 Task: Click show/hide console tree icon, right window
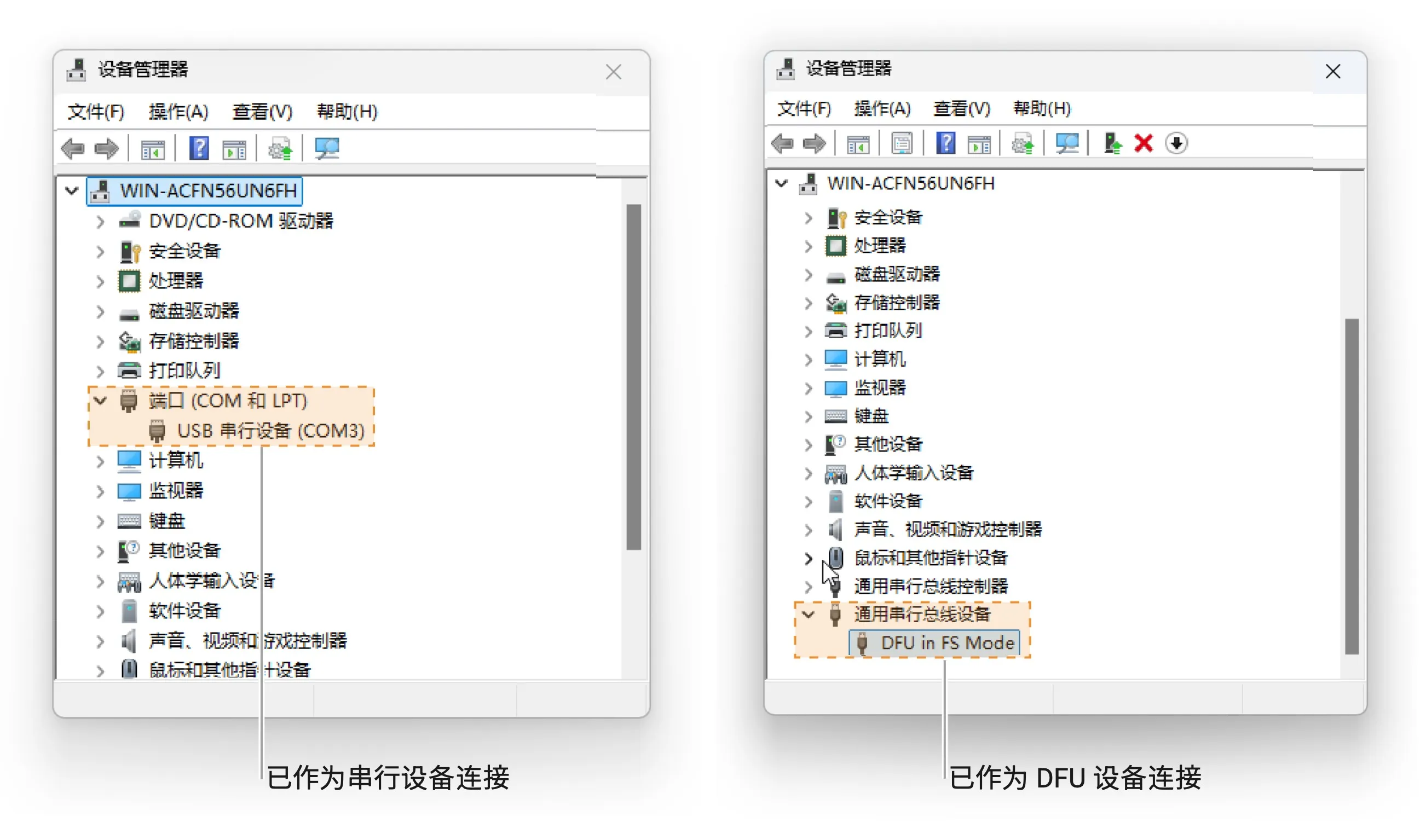(858, 144)
